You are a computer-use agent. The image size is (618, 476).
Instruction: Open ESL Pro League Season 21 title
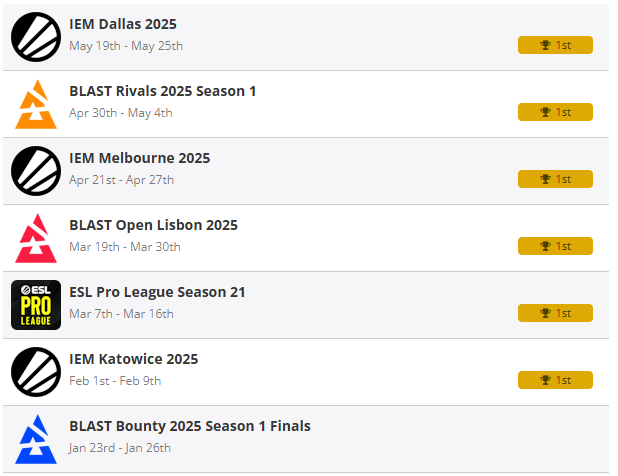(157, 292)
